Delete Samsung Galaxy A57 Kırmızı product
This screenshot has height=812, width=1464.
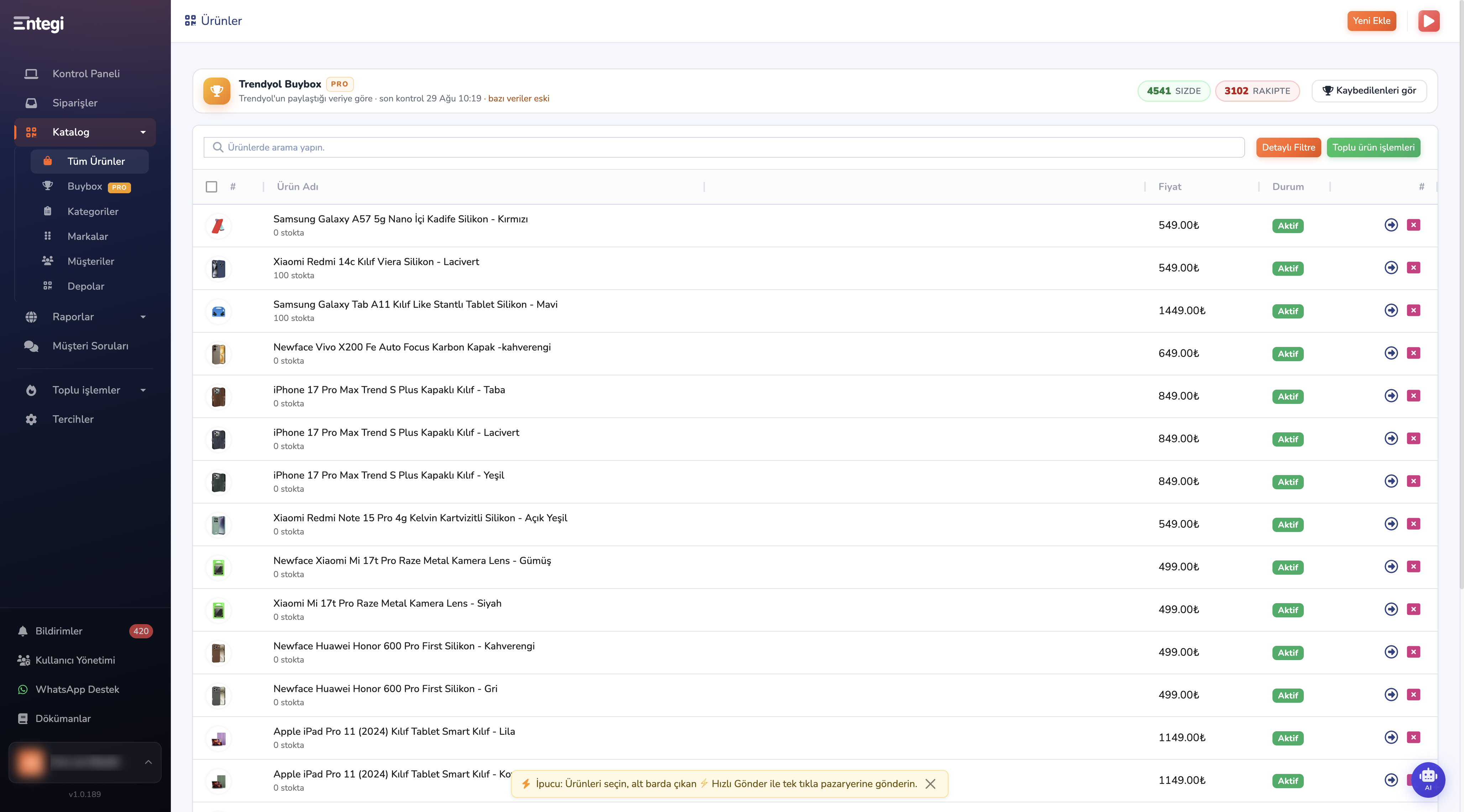pyautogui.click(x=1413, y=225)
